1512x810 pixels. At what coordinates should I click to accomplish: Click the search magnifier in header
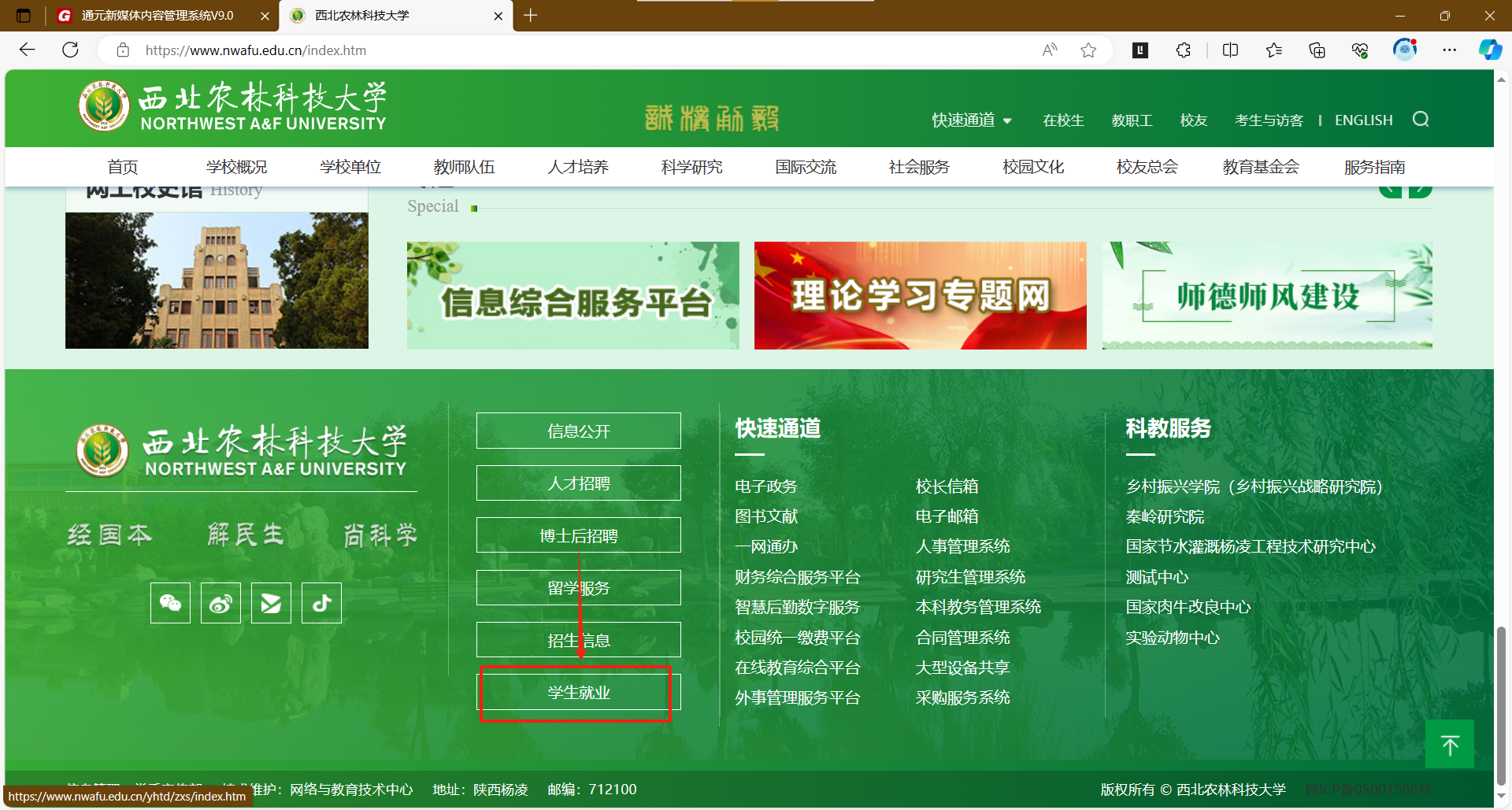point(1421,120)
